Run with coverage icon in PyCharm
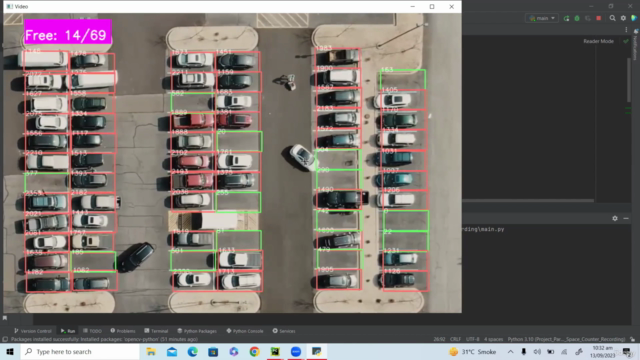This screenshot has height=360, width=640. tap(588, 18)
